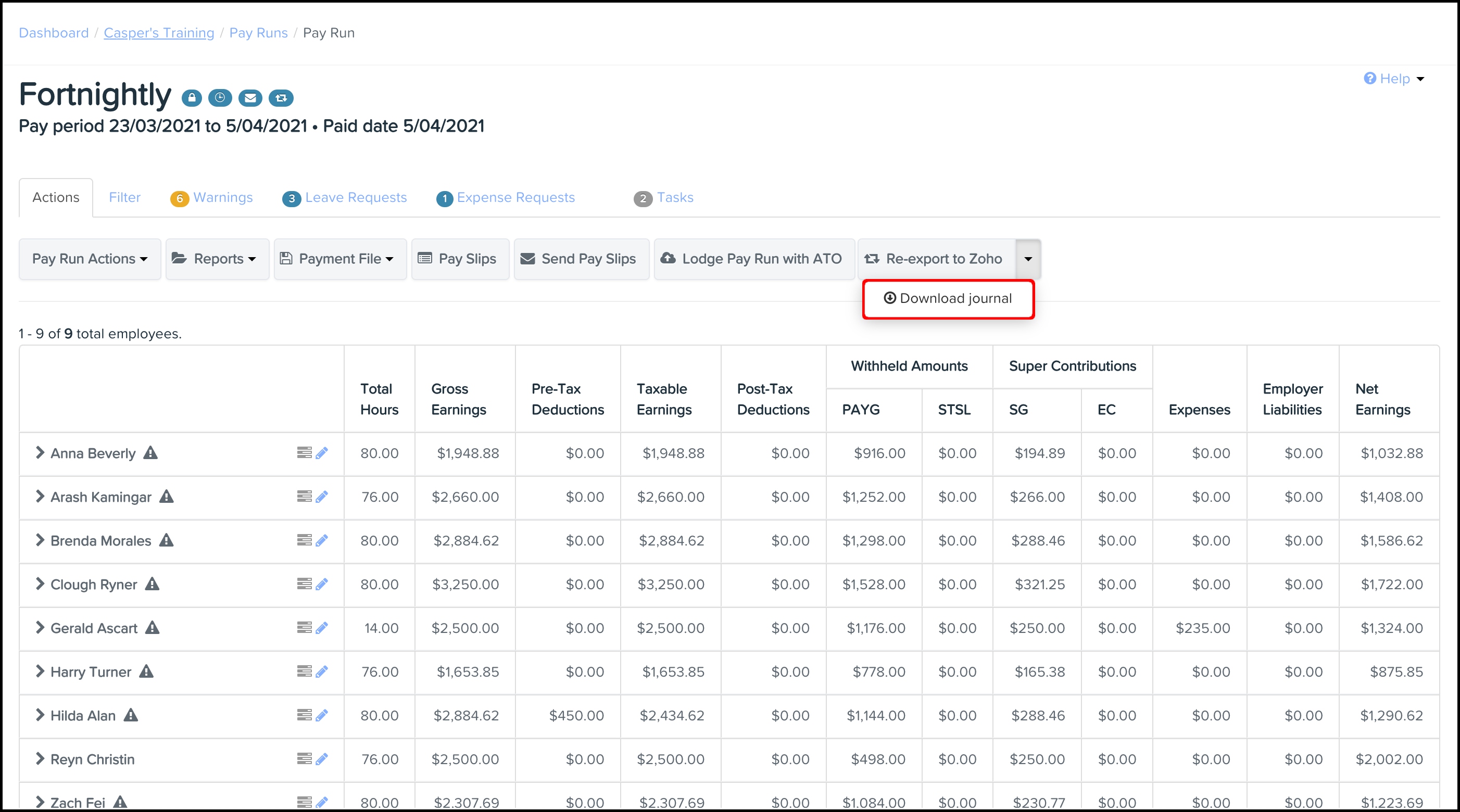Image resolution: width=1460 pixels, height=812 pixels.
Task: Click the edit pencil for Clough Ryner
Action: (x=322, y=583)
